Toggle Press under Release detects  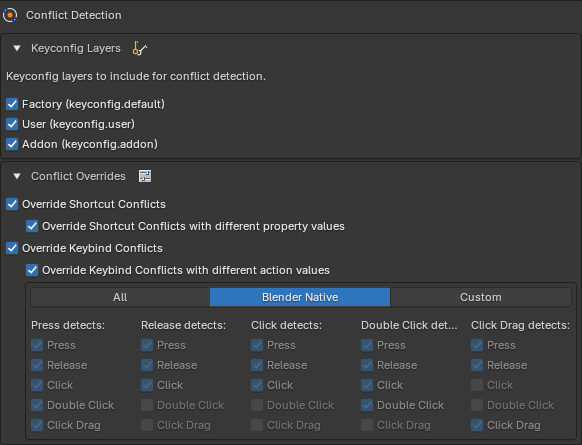click(x=147, y=345)
